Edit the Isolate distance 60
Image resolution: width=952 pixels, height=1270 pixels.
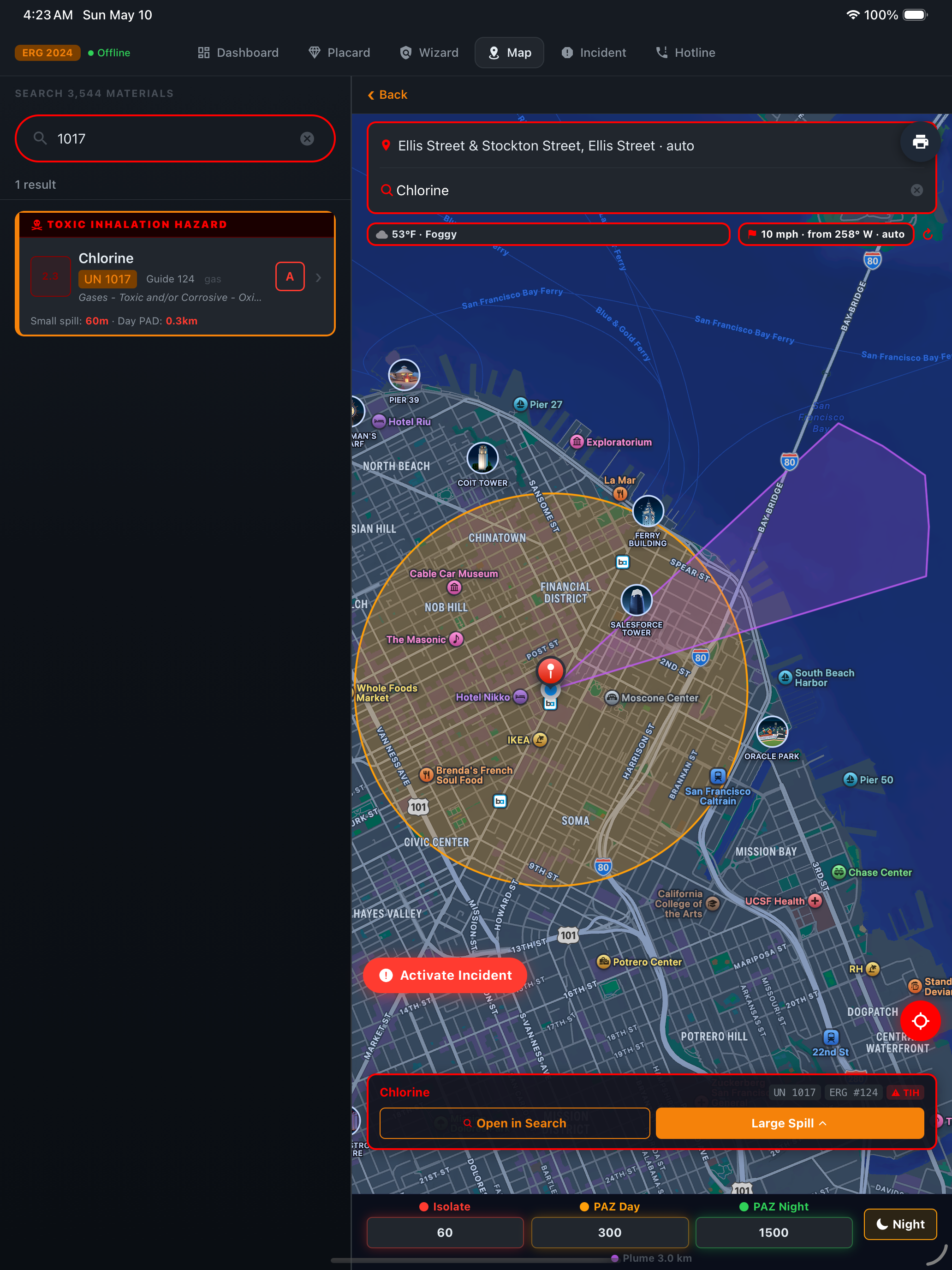coord(445,1232)
